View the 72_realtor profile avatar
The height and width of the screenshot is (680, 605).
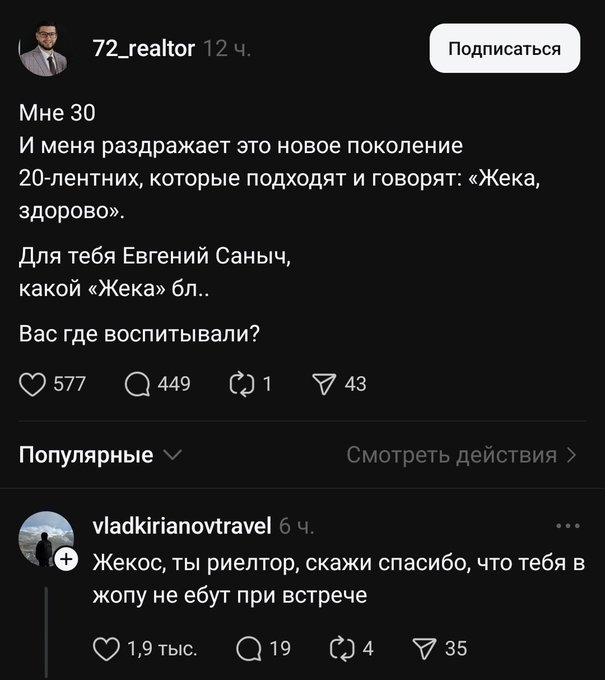(43, 51)
